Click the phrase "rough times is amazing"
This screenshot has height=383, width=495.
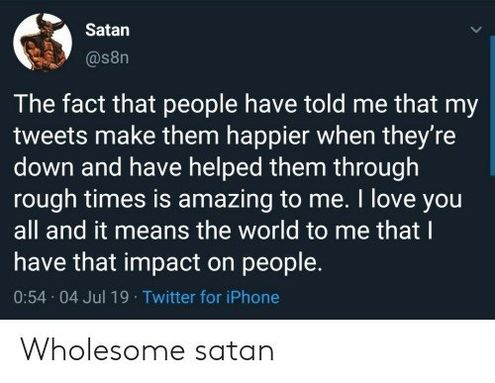pyautogui.click(x=143, y=199)
